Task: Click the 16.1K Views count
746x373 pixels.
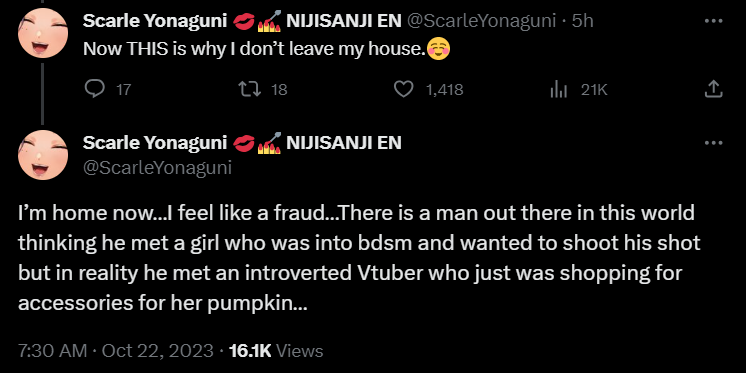Action: 276,351
